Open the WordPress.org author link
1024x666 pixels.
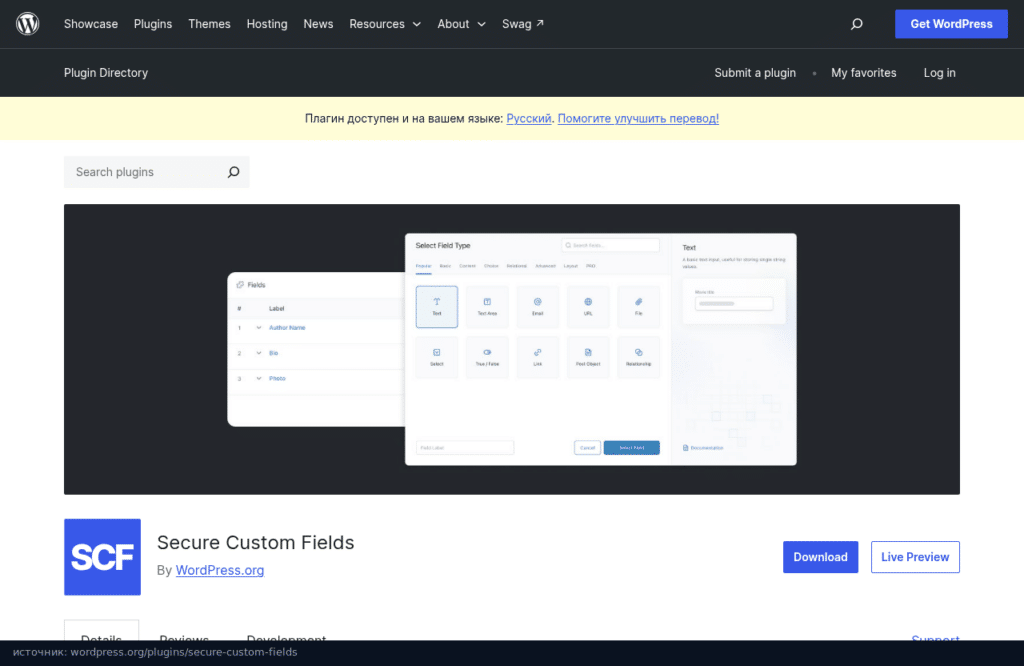pyautogui.click(x=219, y=570)
